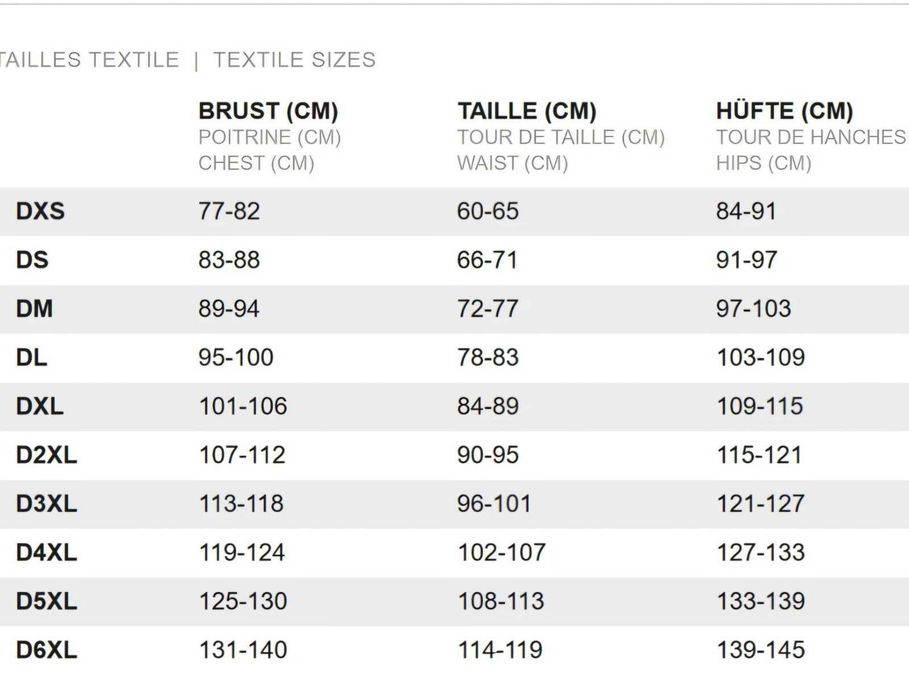Click waist value 72-77

coord(488,309)
